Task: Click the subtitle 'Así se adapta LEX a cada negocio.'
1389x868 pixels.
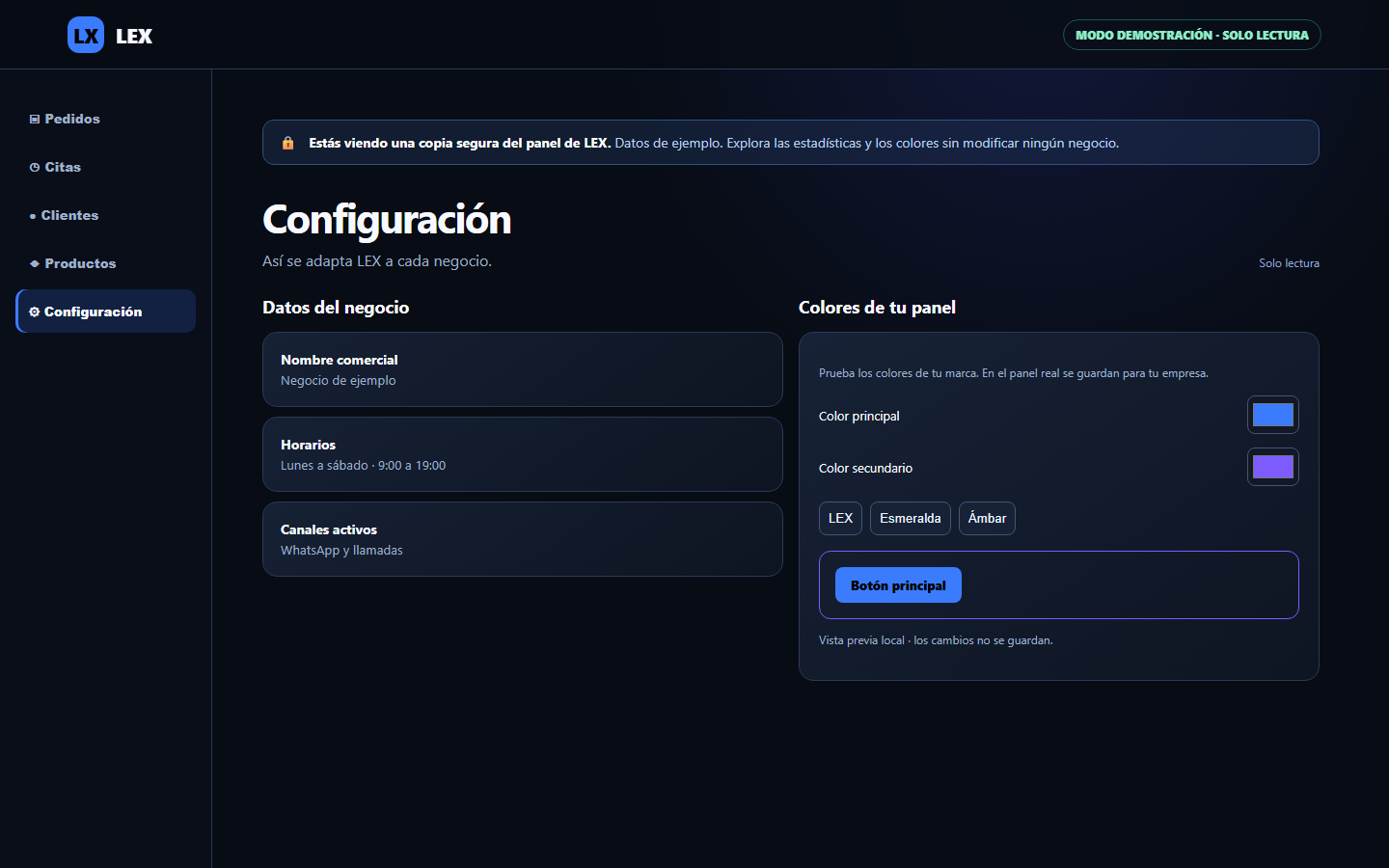Action: [377, 261]
